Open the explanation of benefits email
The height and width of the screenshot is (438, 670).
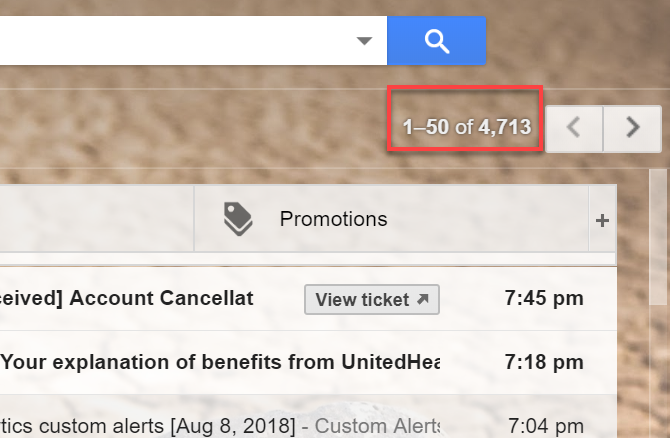coord(220,361)
